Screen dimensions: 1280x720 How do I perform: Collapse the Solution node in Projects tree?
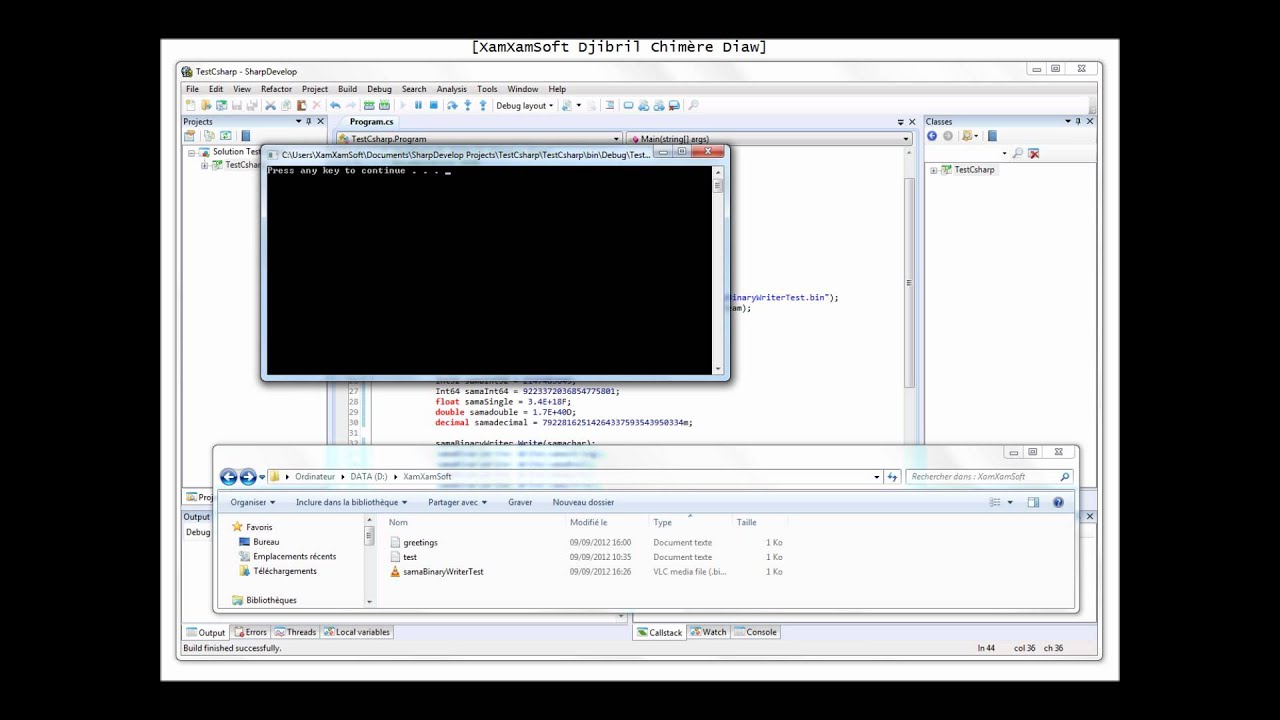[192, 152]
